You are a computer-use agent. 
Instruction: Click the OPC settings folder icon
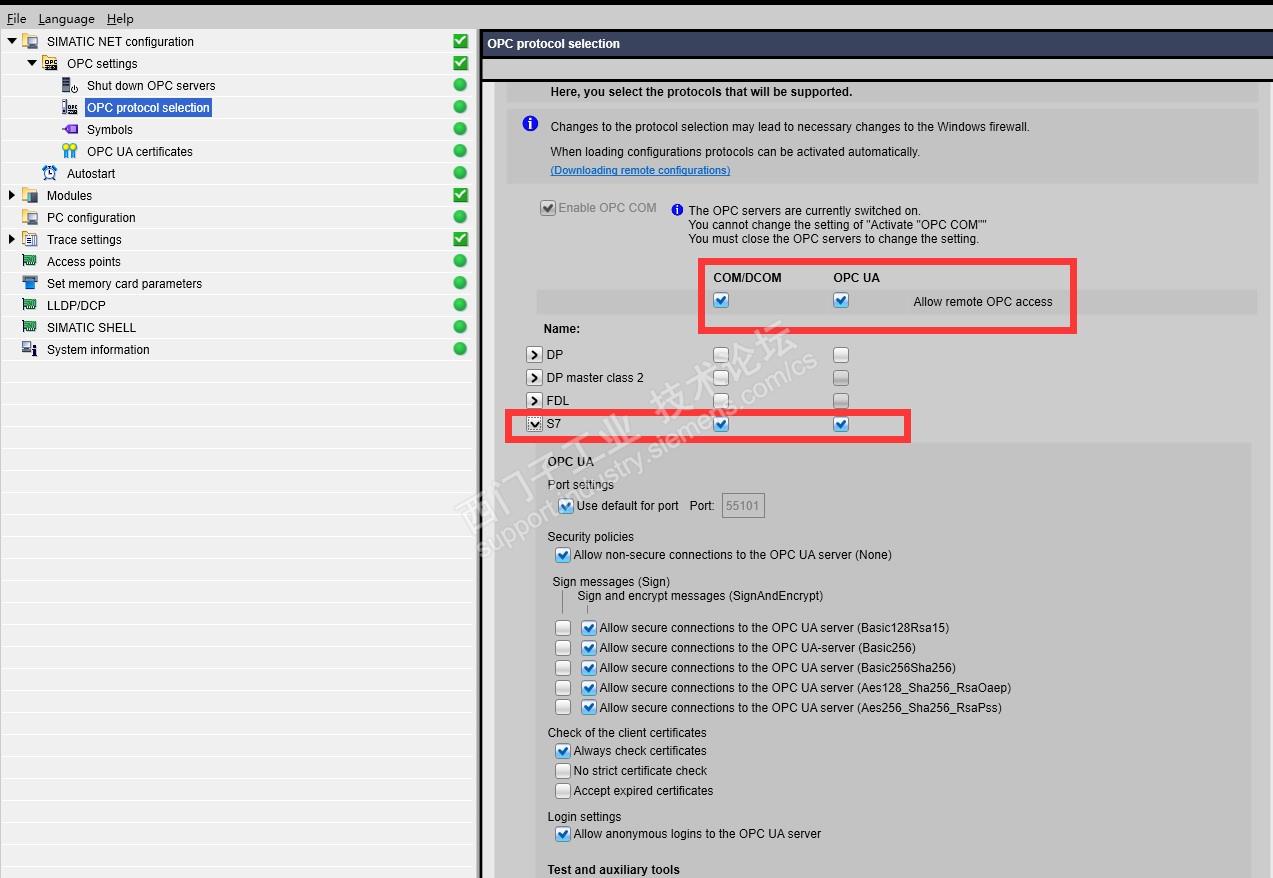pos(50,63)
